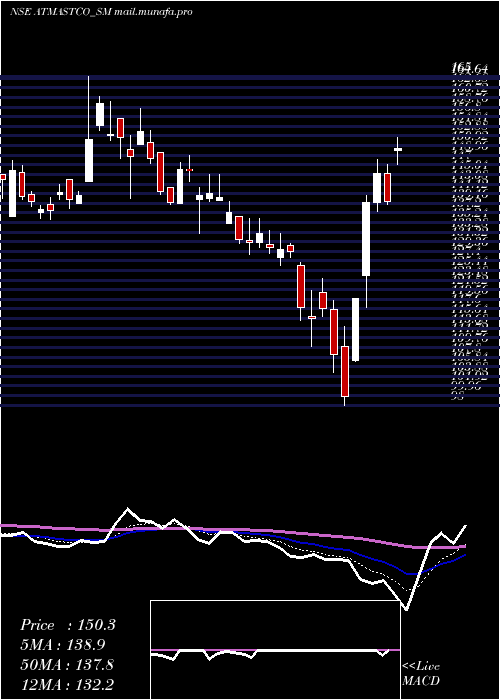Click the <<Live MACD label
Screen dimensions: 500x700
tap(421, 674)
